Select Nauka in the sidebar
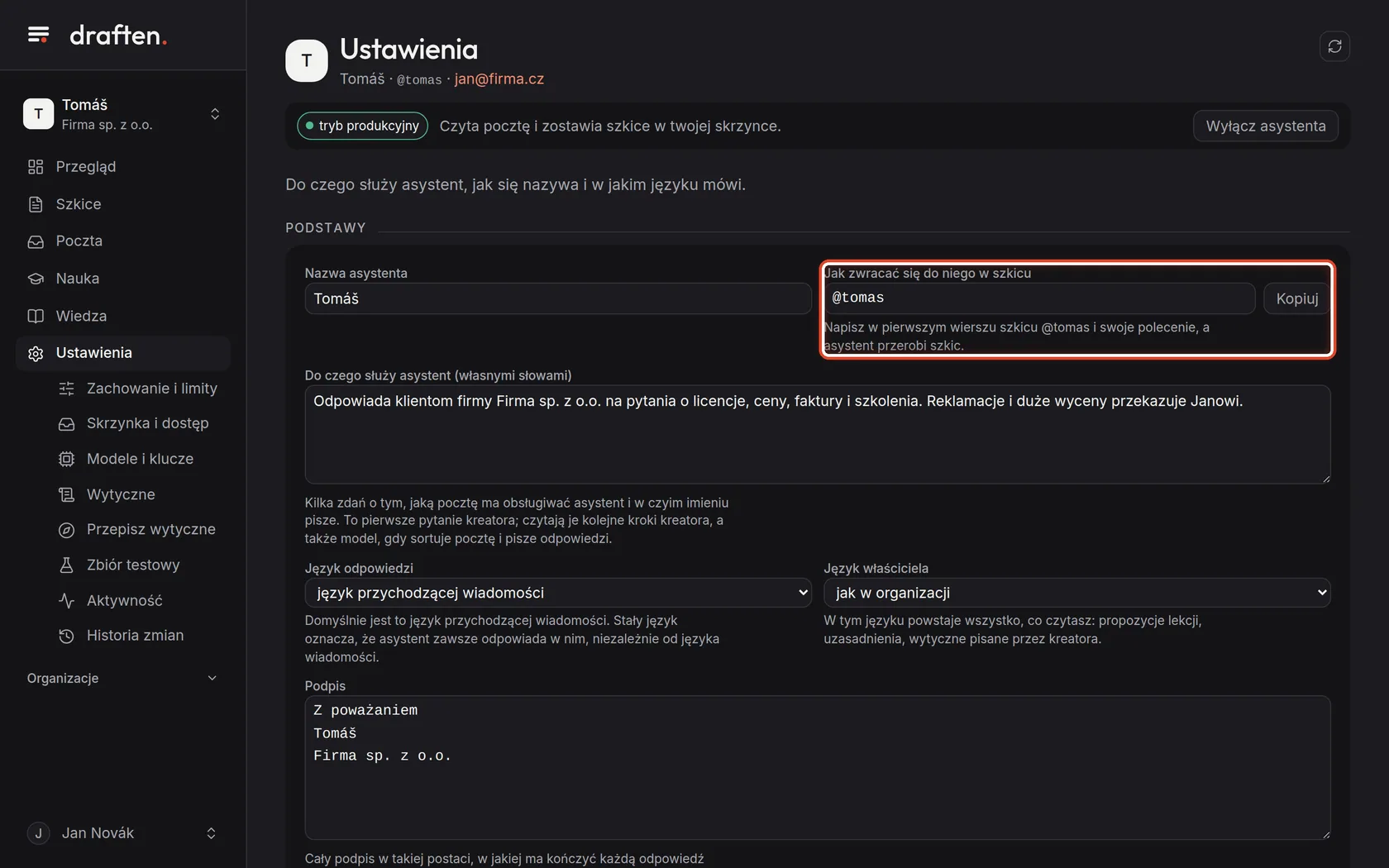Image resolution: width=1389 pixels, height=868 pixels. (122, 279)
